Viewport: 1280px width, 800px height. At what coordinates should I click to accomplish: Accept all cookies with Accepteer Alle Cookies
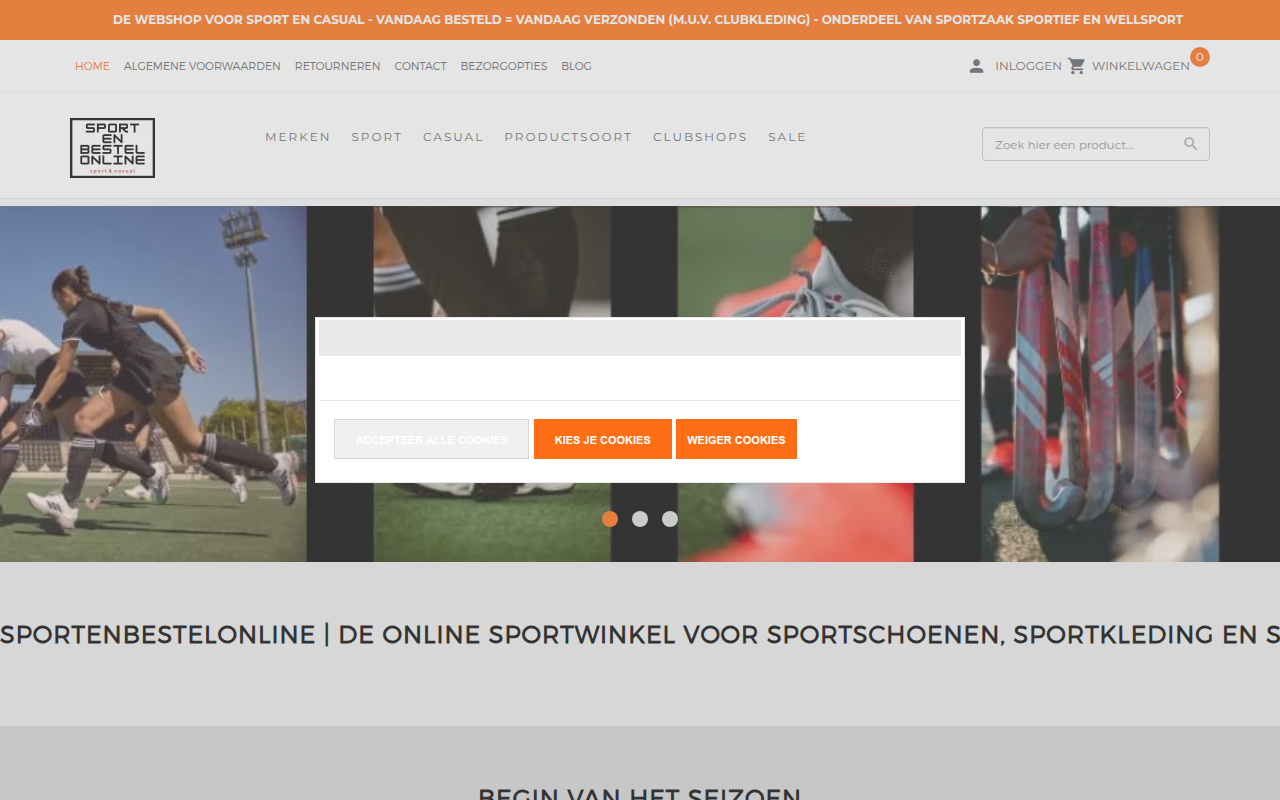[x=431, y=439]
